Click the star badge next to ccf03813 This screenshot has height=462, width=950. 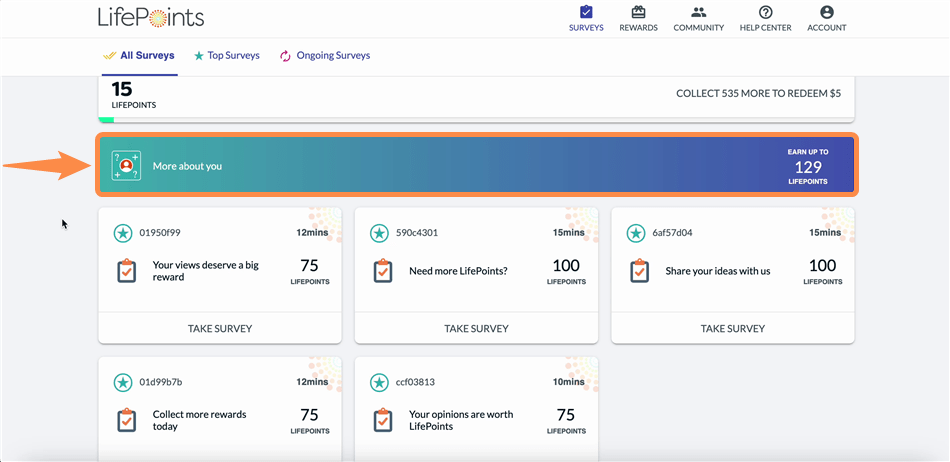point(379,382)
